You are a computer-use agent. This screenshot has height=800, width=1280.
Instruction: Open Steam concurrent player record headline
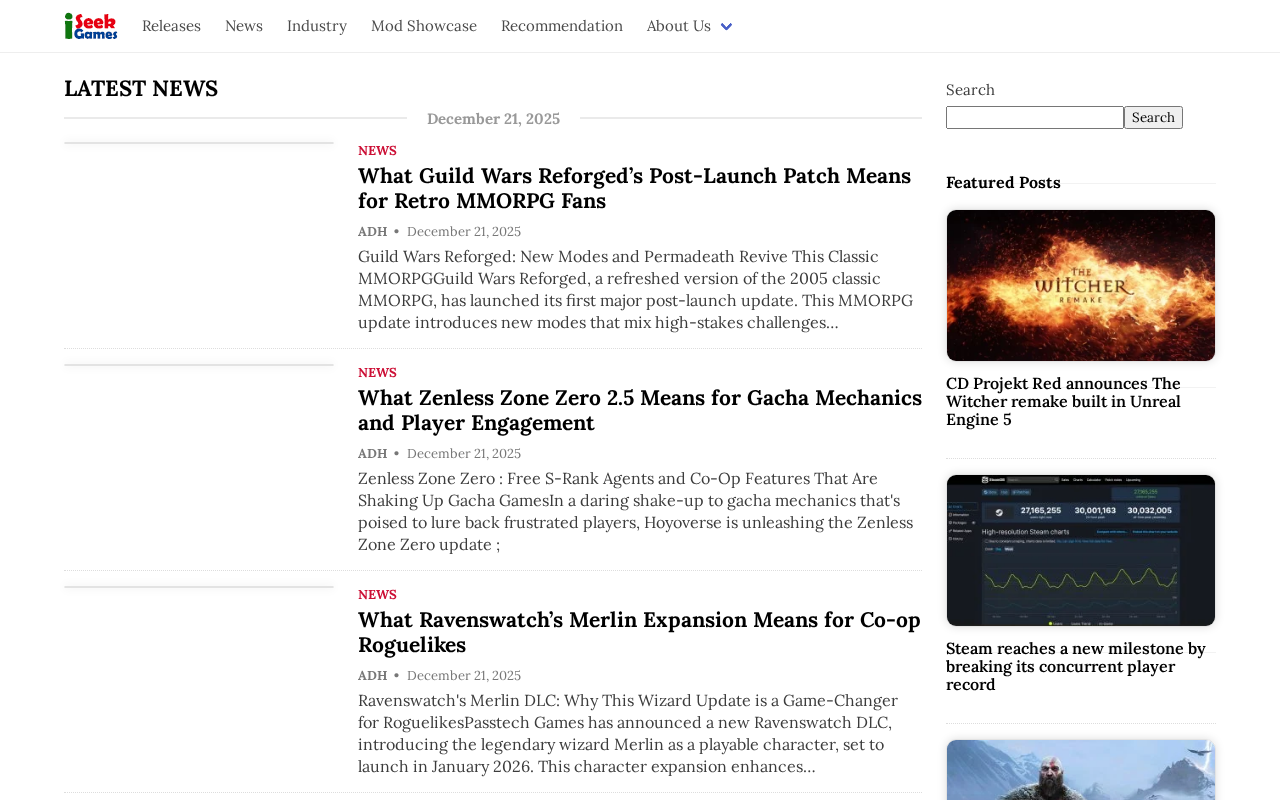click(1076, 666)
